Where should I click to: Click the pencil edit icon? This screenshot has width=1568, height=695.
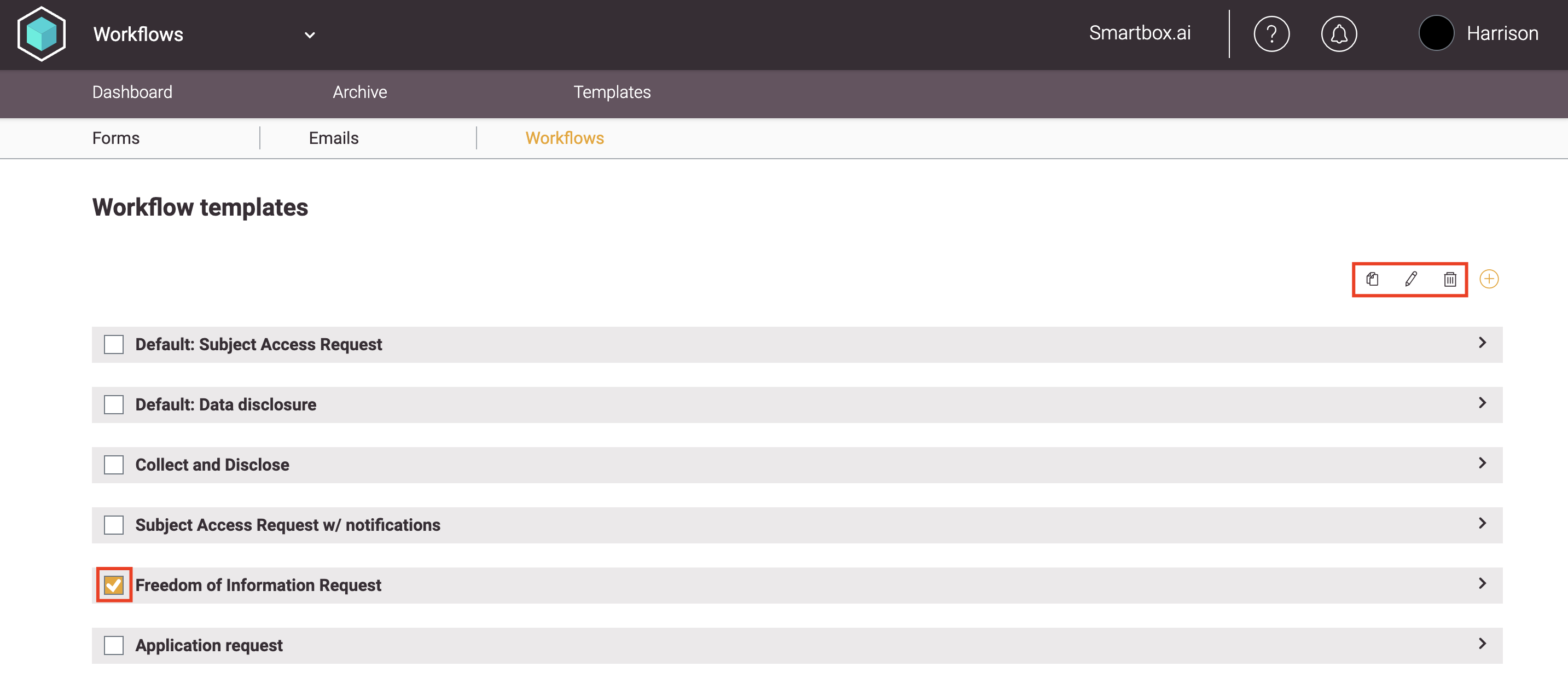pyautogui.click(x=1410, y=279)
